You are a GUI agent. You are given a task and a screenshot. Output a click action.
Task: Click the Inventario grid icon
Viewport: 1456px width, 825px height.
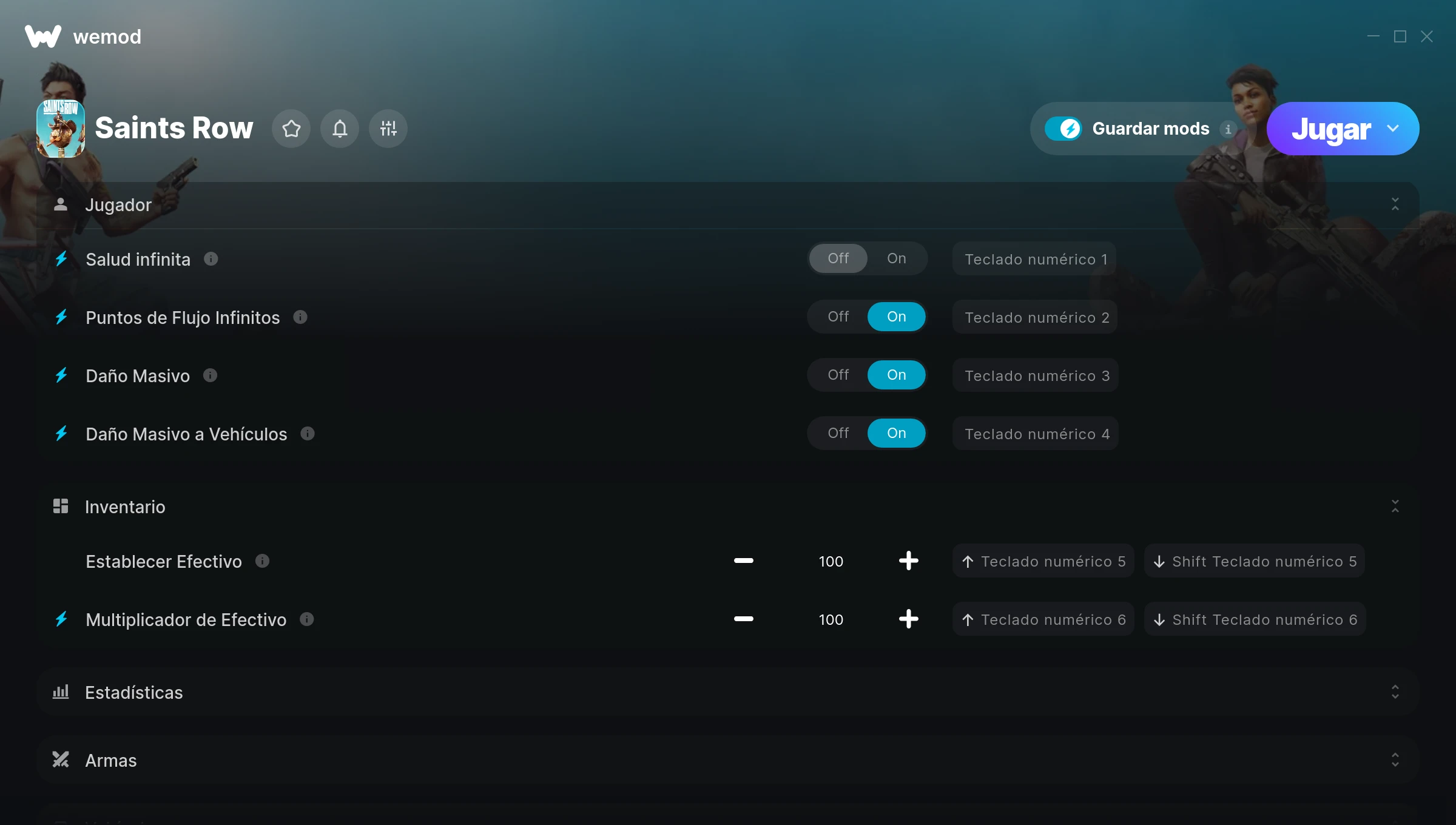61,507
